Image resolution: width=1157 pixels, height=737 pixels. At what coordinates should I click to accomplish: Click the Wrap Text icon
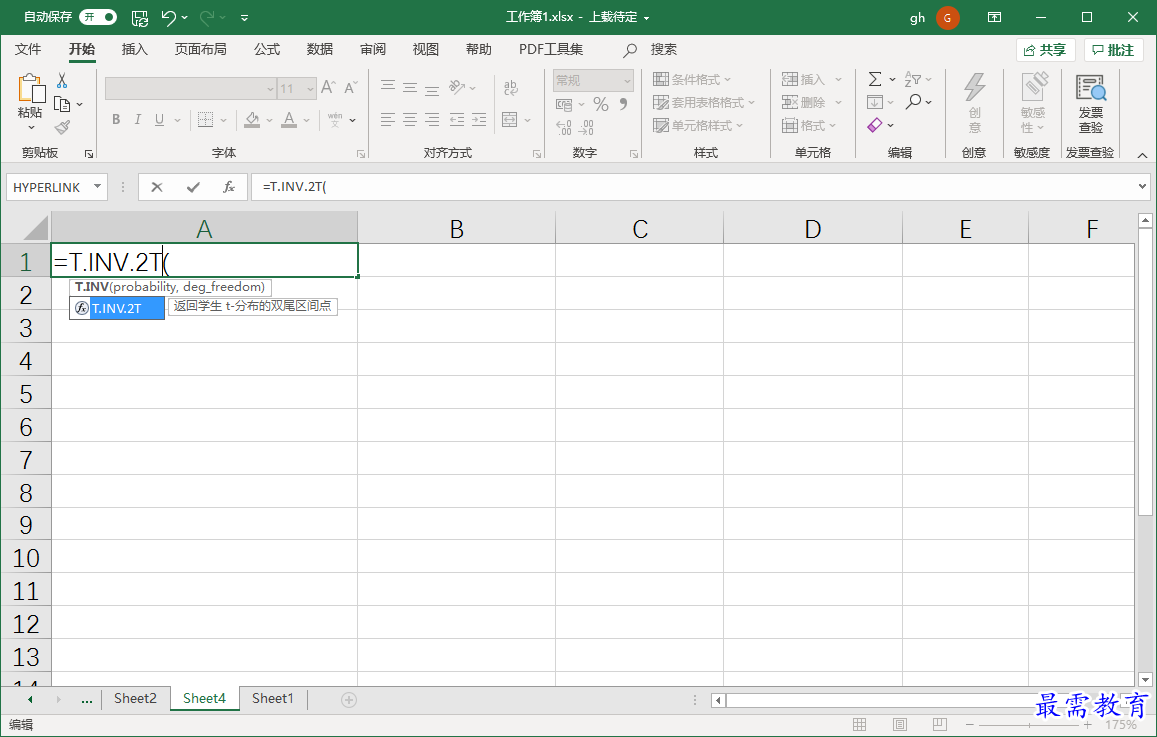511,88
